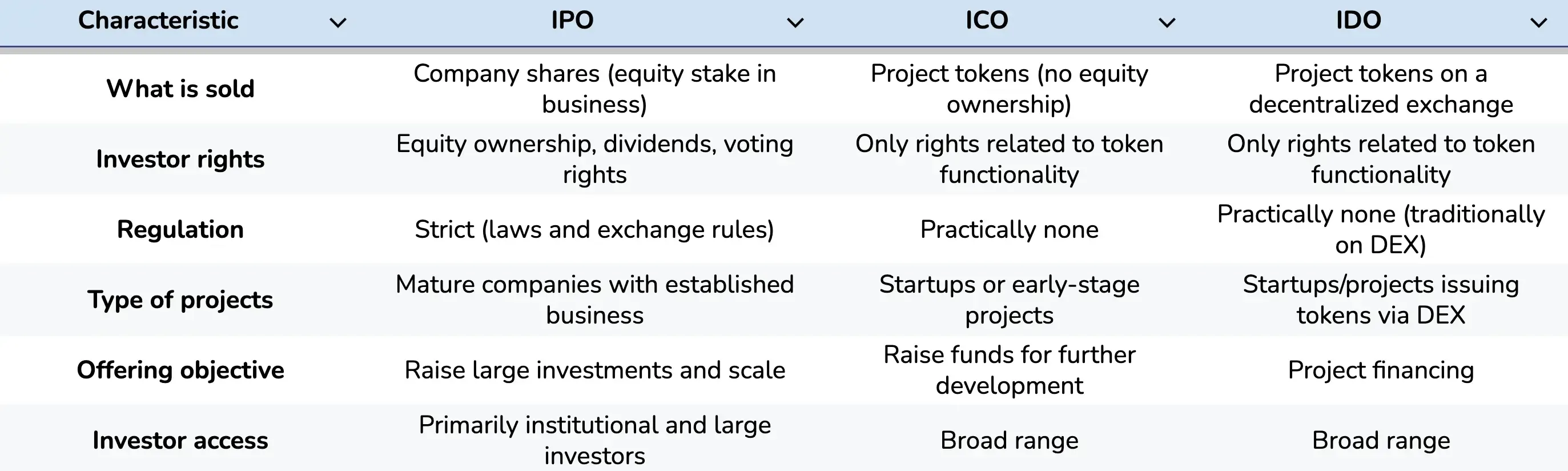Select the Offering objective row label
Screen dimensions: 1568x471
180,370
